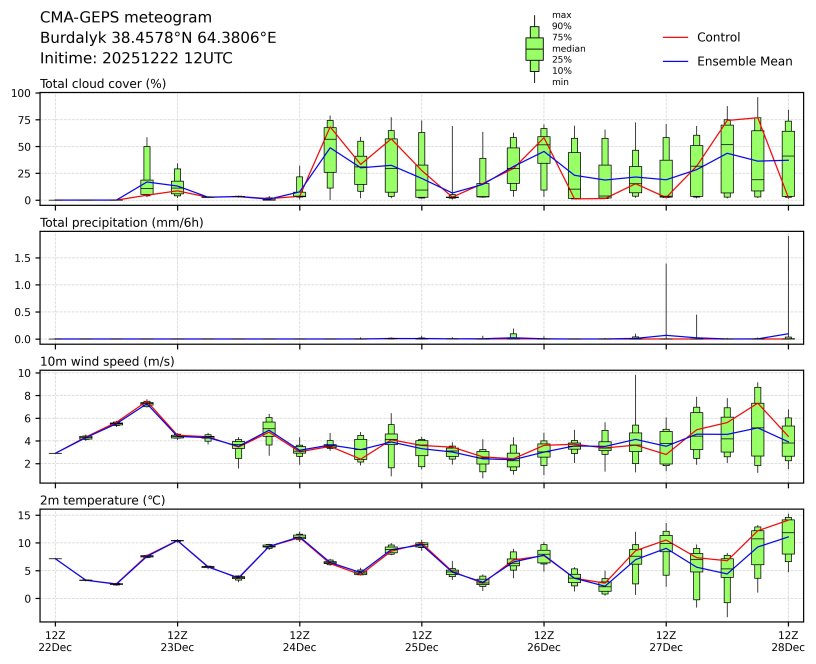Click the blue Ensemble Mean legend line
This screenshot has height=664, width=816.
click(676, 61)
